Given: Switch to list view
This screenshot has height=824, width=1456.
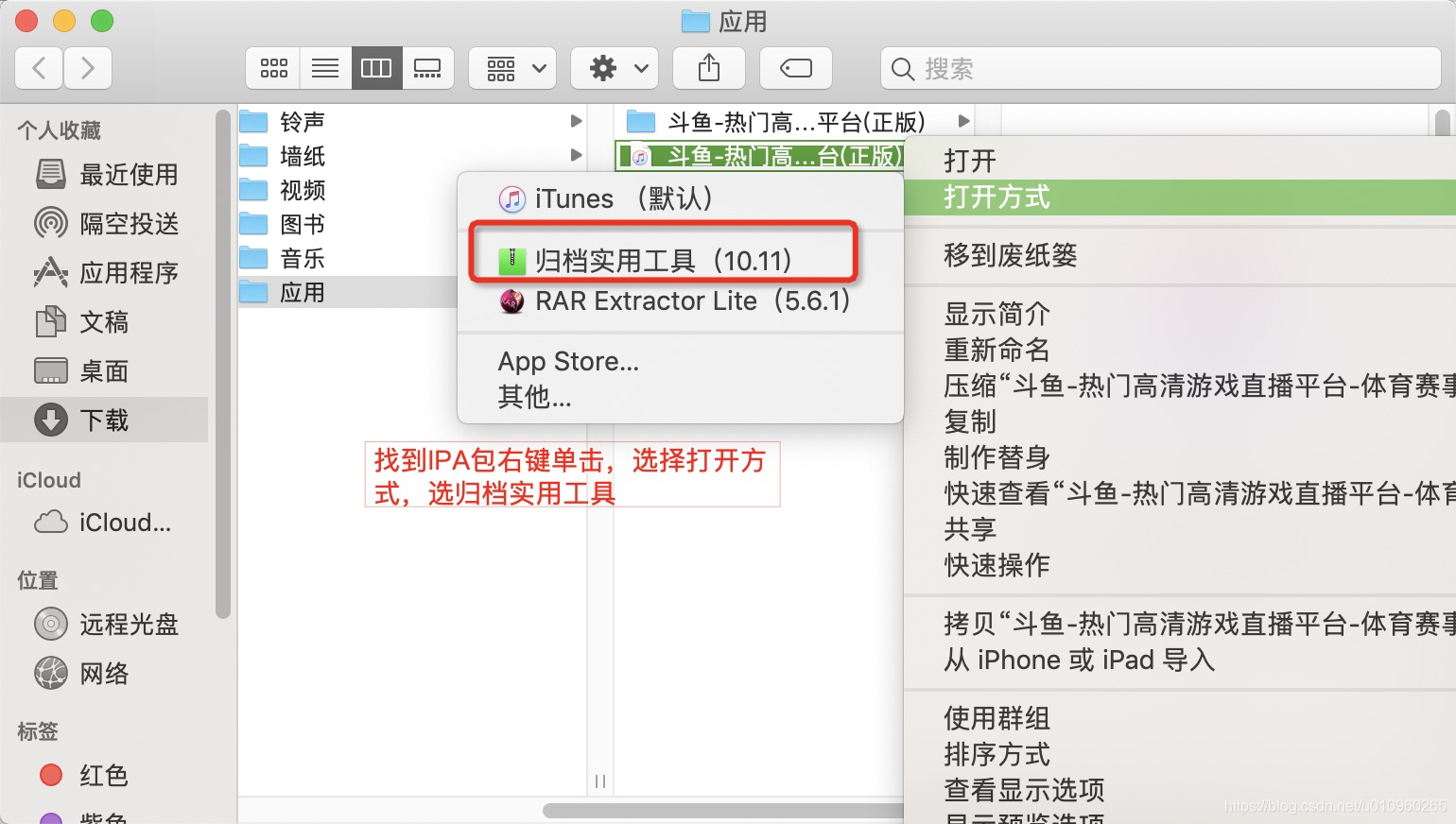Looking at the screenshot, I should pyautogui.click(x=325, y=68).
